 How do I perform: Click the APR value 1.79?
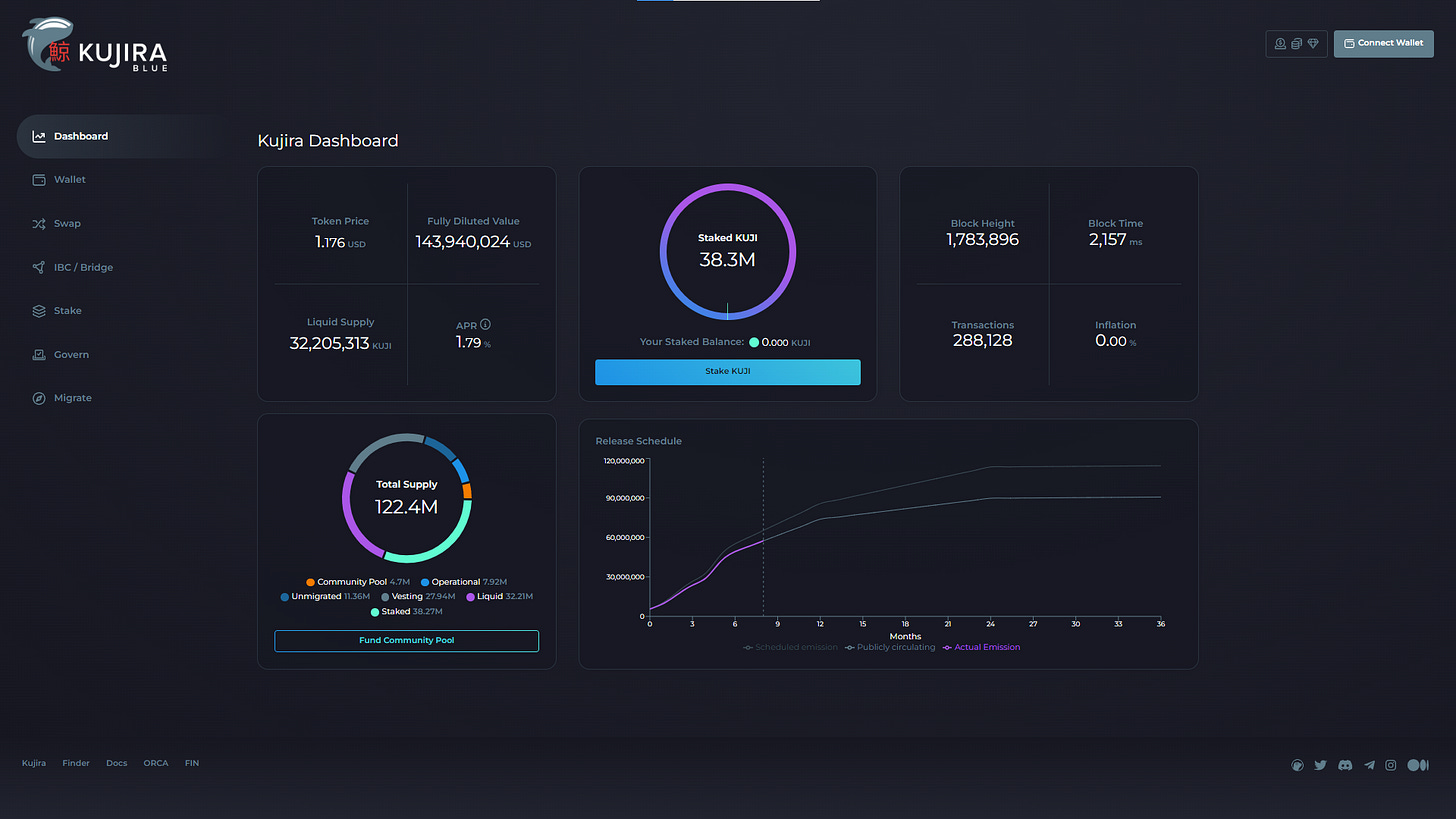click(x=468, y=343)
